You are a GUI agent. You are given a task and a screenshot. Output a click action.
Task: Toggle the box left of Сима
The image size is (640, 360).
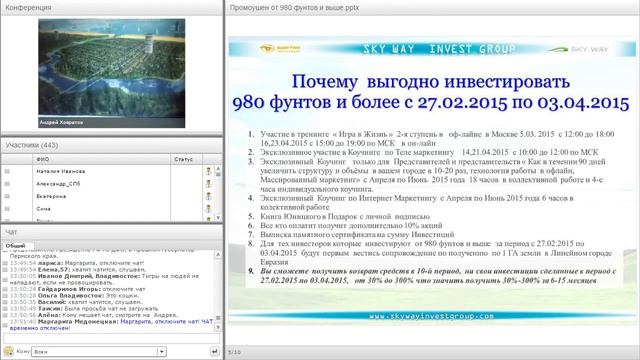click(7, 209)
